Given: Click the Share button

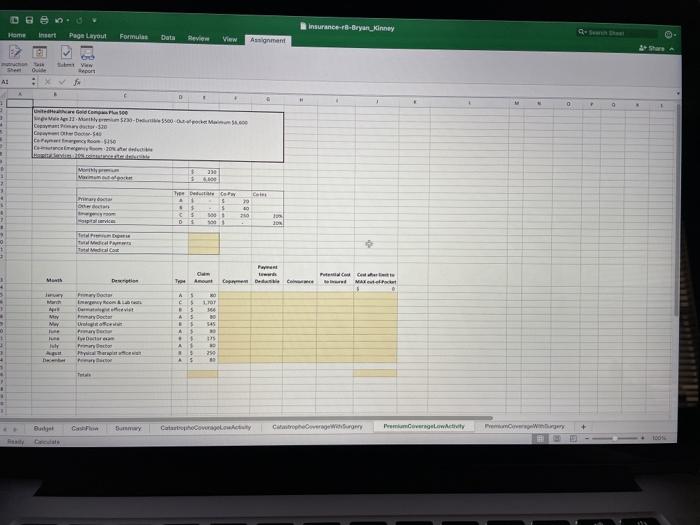Looking at the screenshot, I should click(x=652, y=48).
